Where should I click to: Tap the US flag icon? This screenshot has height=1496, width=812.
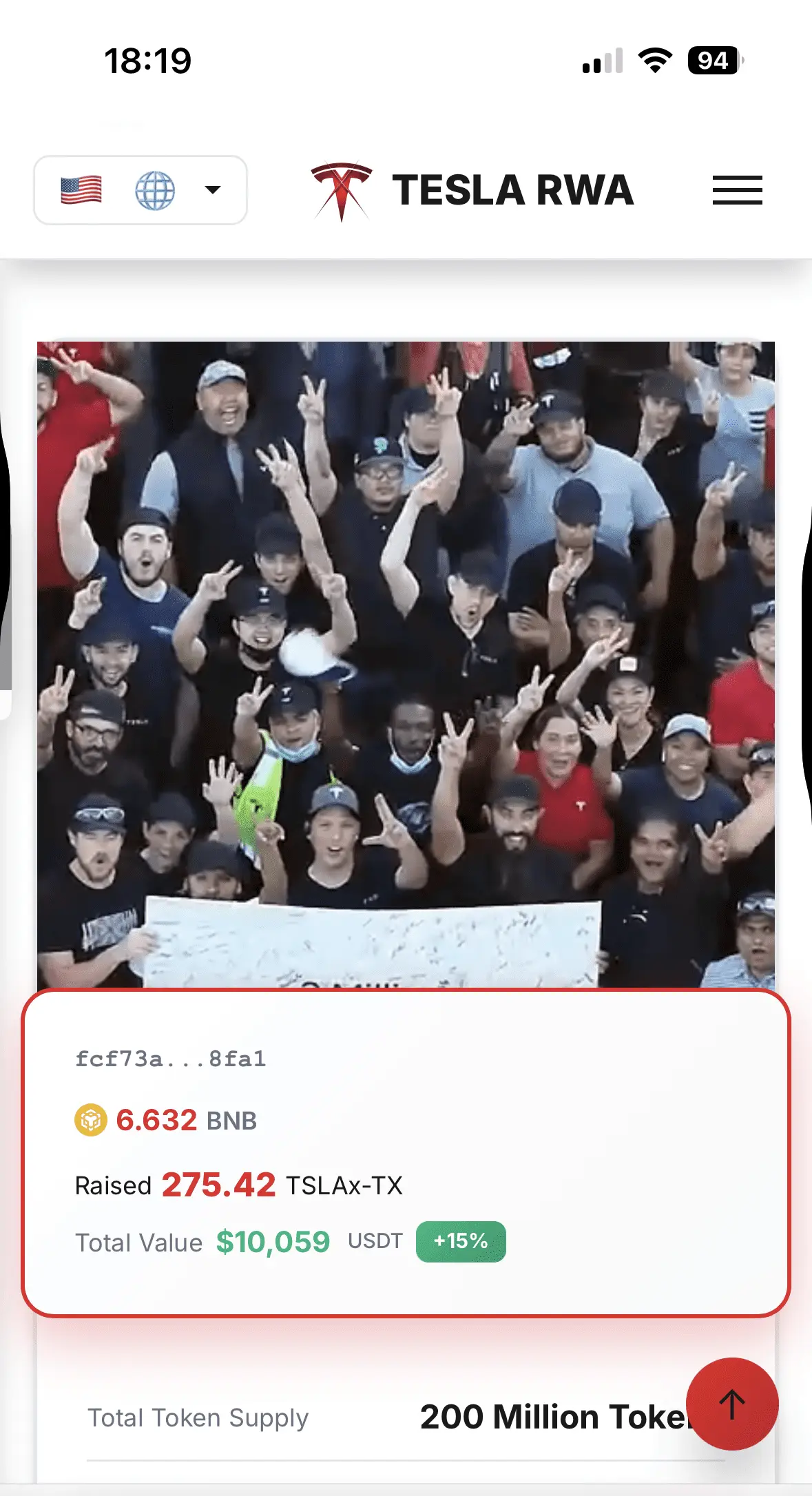[x=81, y=190]
